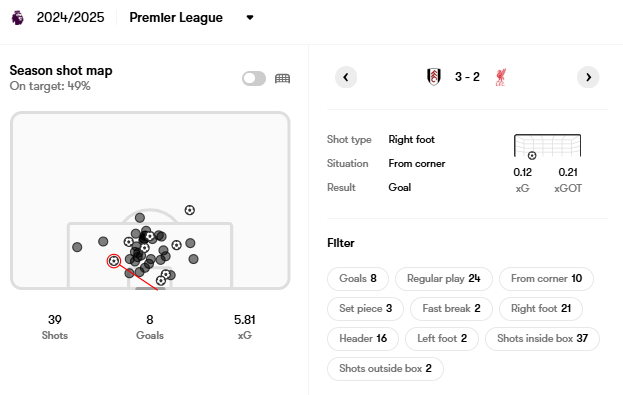Go to next match with right chevron
The height and width of the screenshot is (395, 623).
[588, 77]
